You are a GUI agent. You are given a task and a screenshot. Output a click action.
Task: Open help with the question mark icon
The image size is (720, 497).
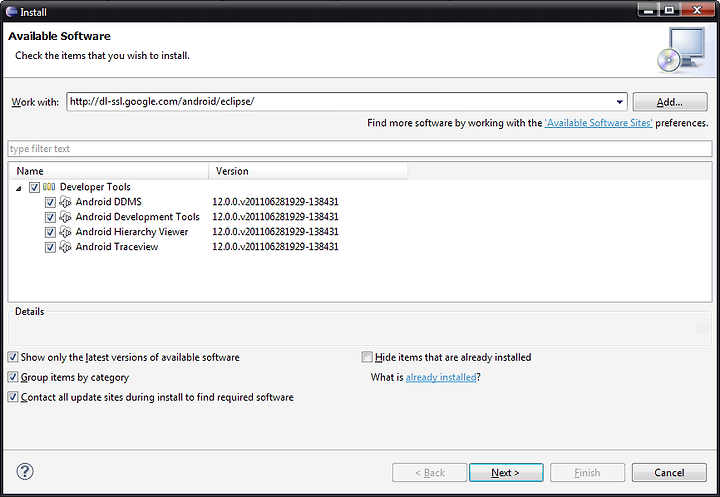pyautogui.click(x=25, y=471)
